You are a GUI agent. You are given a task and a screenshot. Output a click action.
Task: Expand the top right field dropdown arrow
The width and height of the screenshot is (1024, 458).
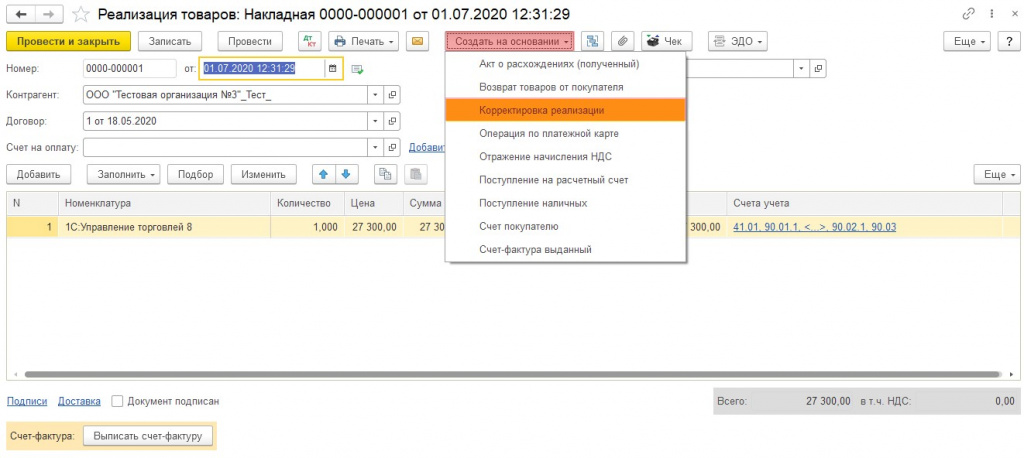[x=802, y=69]
